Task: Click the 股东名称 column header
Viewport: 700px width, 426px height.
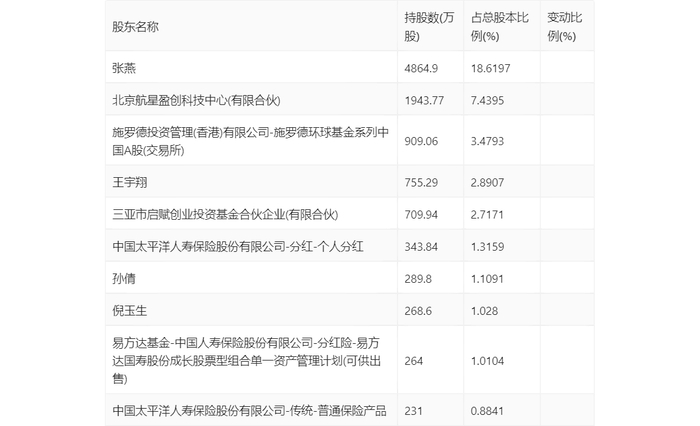Action: (135, 27)
